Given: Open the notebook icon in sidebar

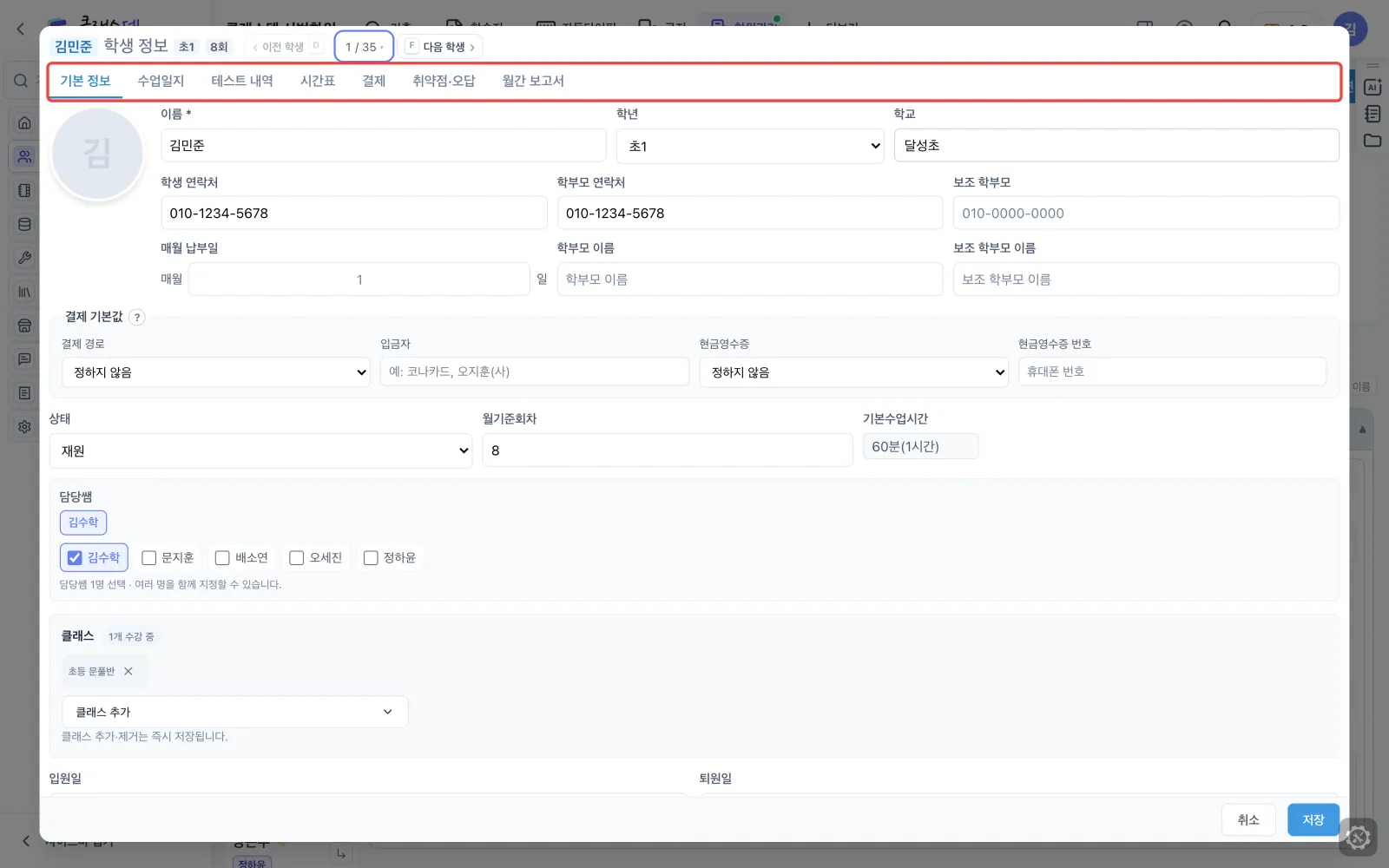Looking at the screenshot, I should pyautogui.click(x=24, y=190).
